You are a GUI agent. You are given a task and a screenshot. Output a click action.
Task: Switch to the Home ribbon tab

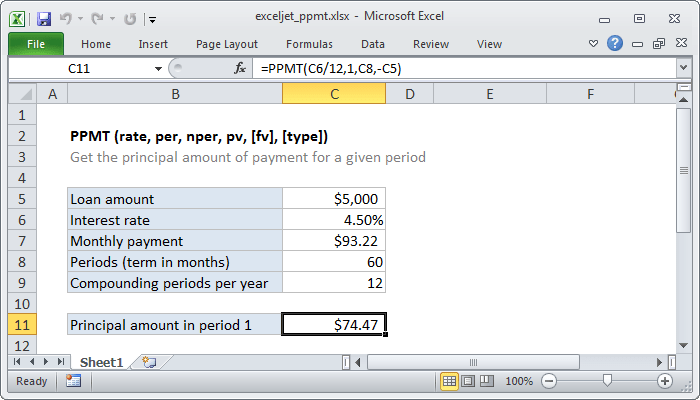coord(96,44)
